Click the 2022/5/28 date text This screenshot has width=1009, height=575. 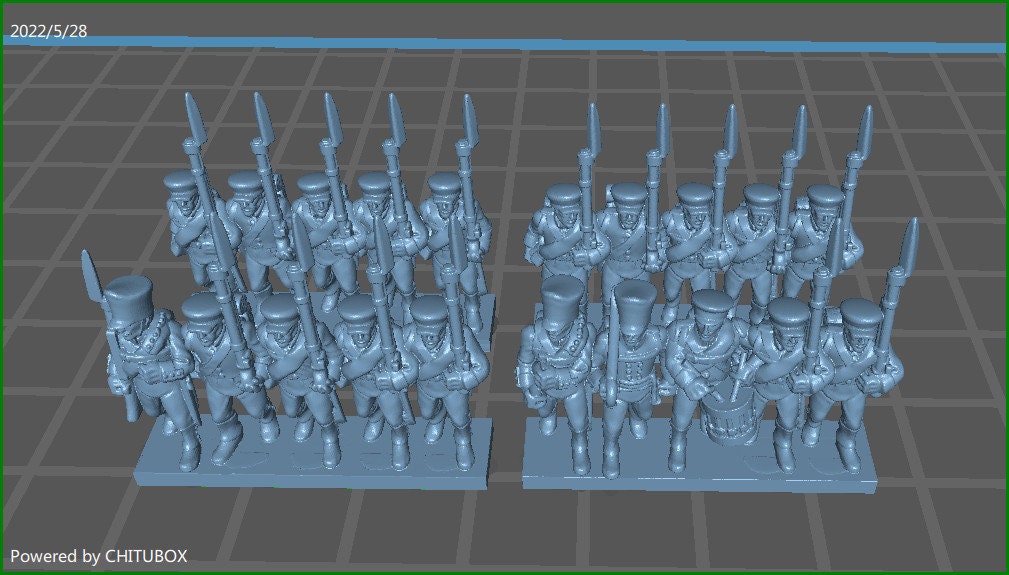[x=49, y=32]
